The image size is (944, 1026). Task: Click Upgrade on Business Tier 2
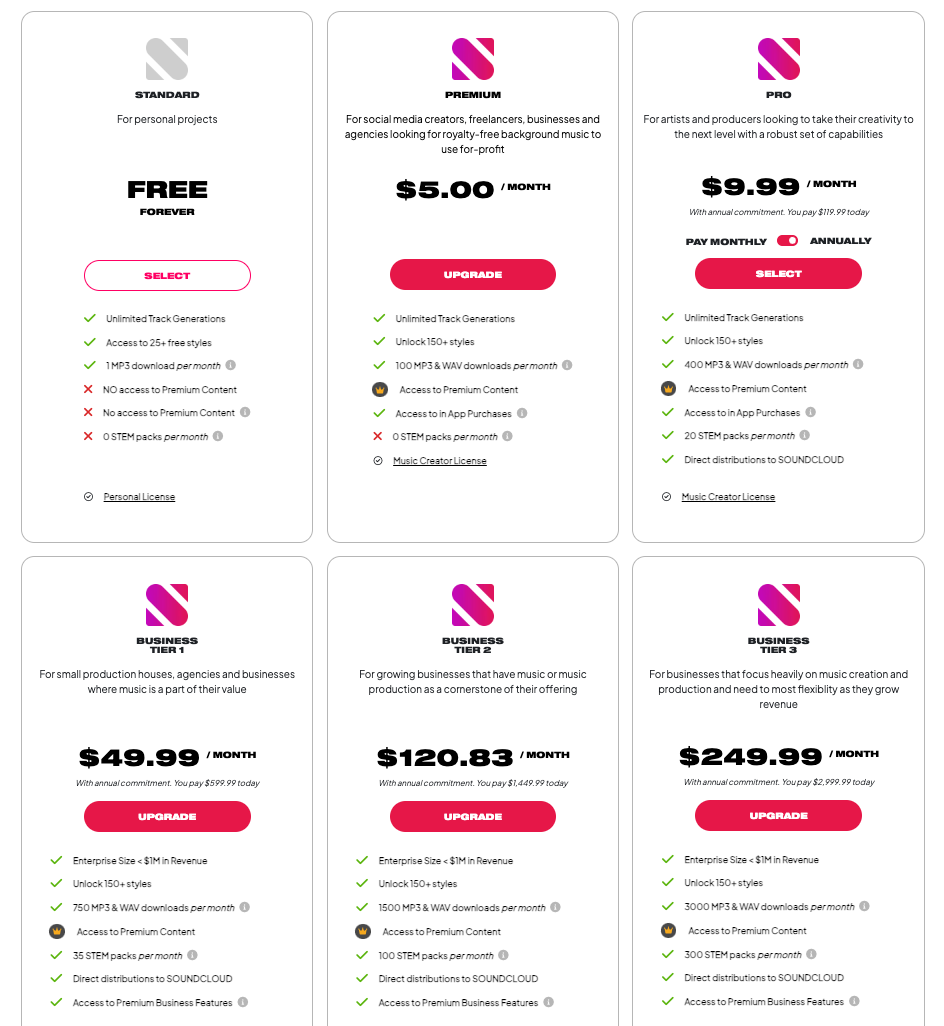pyautogui.click(x=472, y=816)
